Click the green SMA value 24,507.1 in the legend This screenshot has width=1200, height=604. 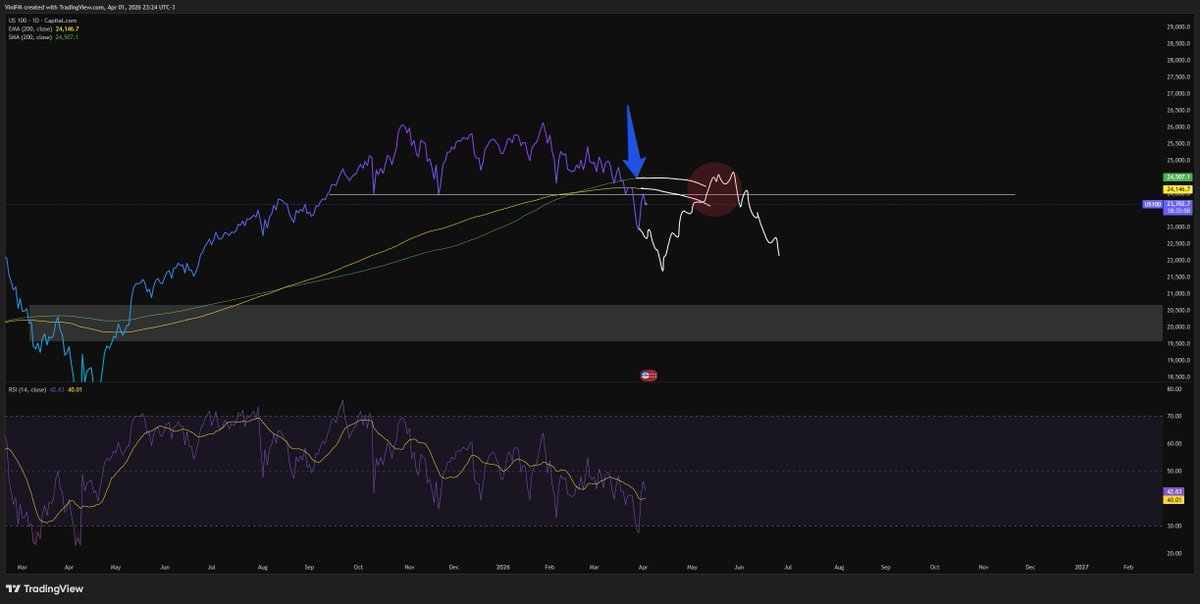(x=69, y=38)
